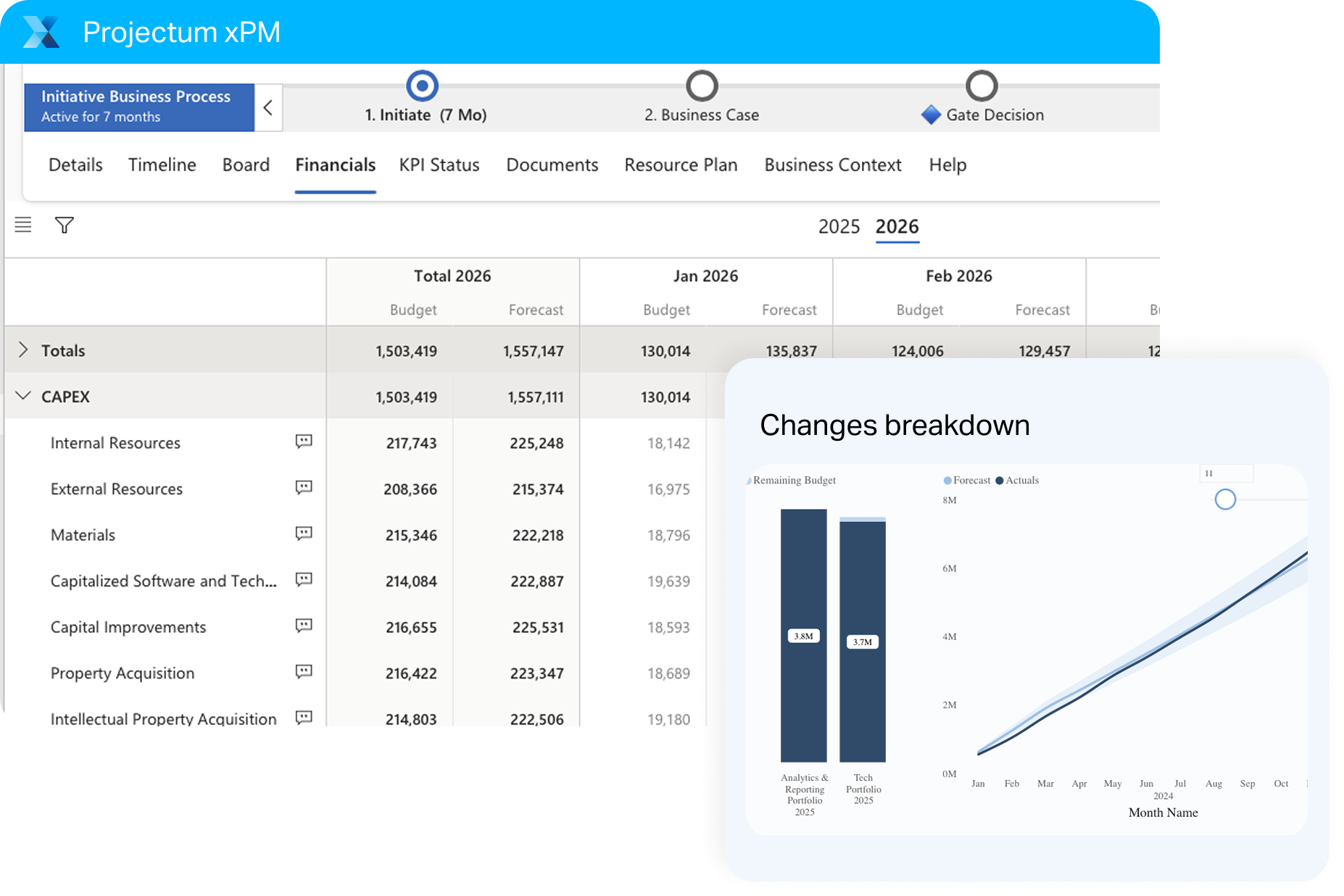Screen dimensions: 1344x896
Task: Expand the Totals row
Action: pyautogui.click(x=22, y=349)
